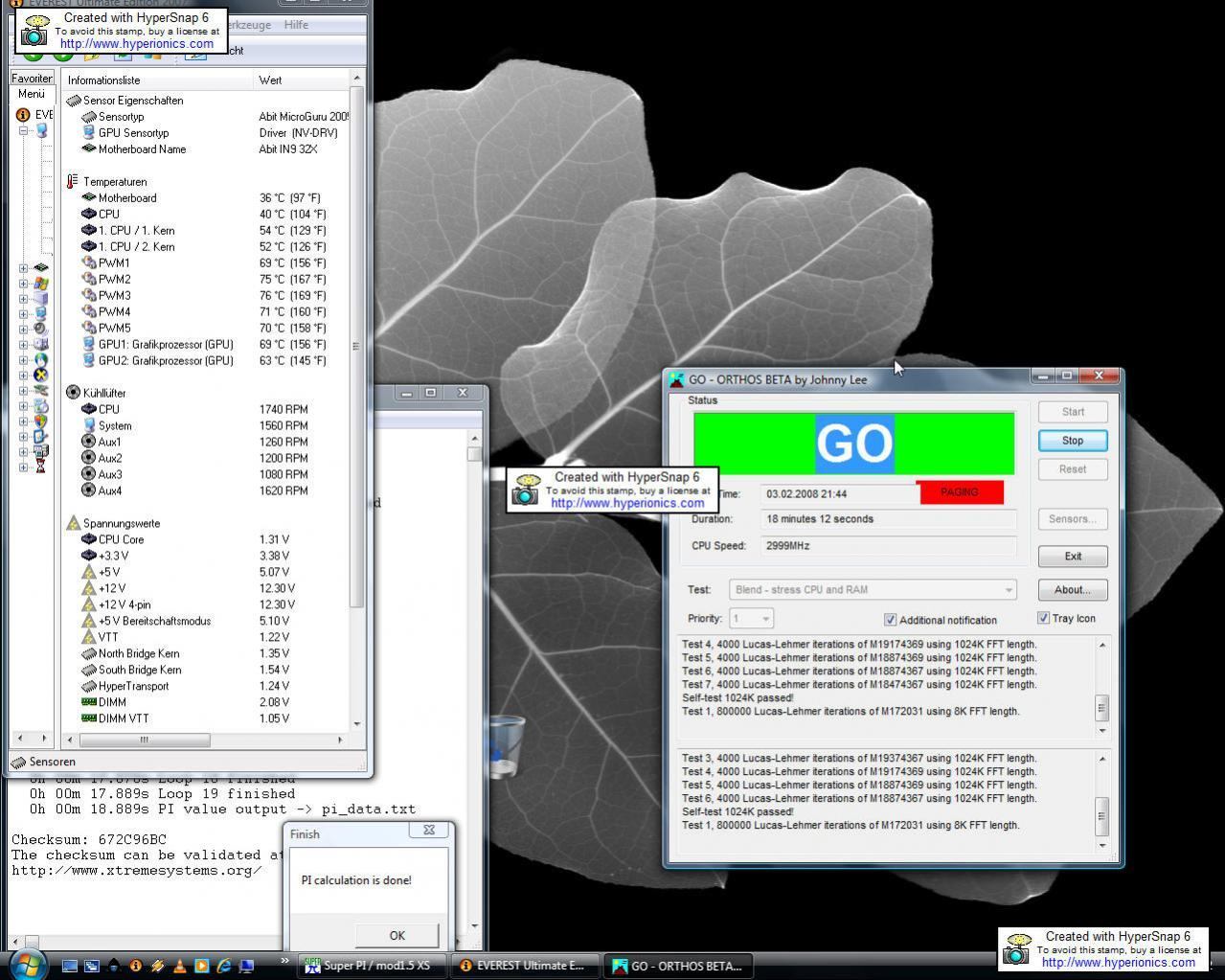Expand the DirectX tree node
The height and width of the screenshot is (980, 1225).
coord(24,375)
